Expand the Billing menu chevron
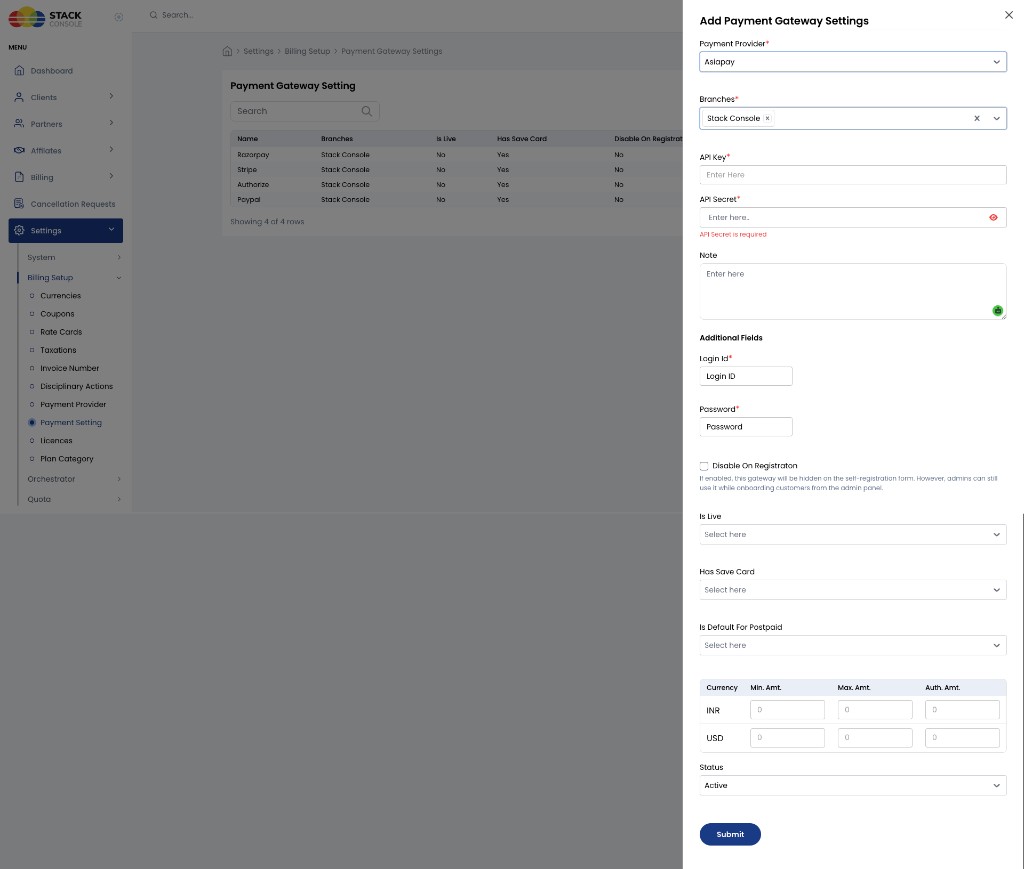 pyautogui.click(x=111, y=176)
